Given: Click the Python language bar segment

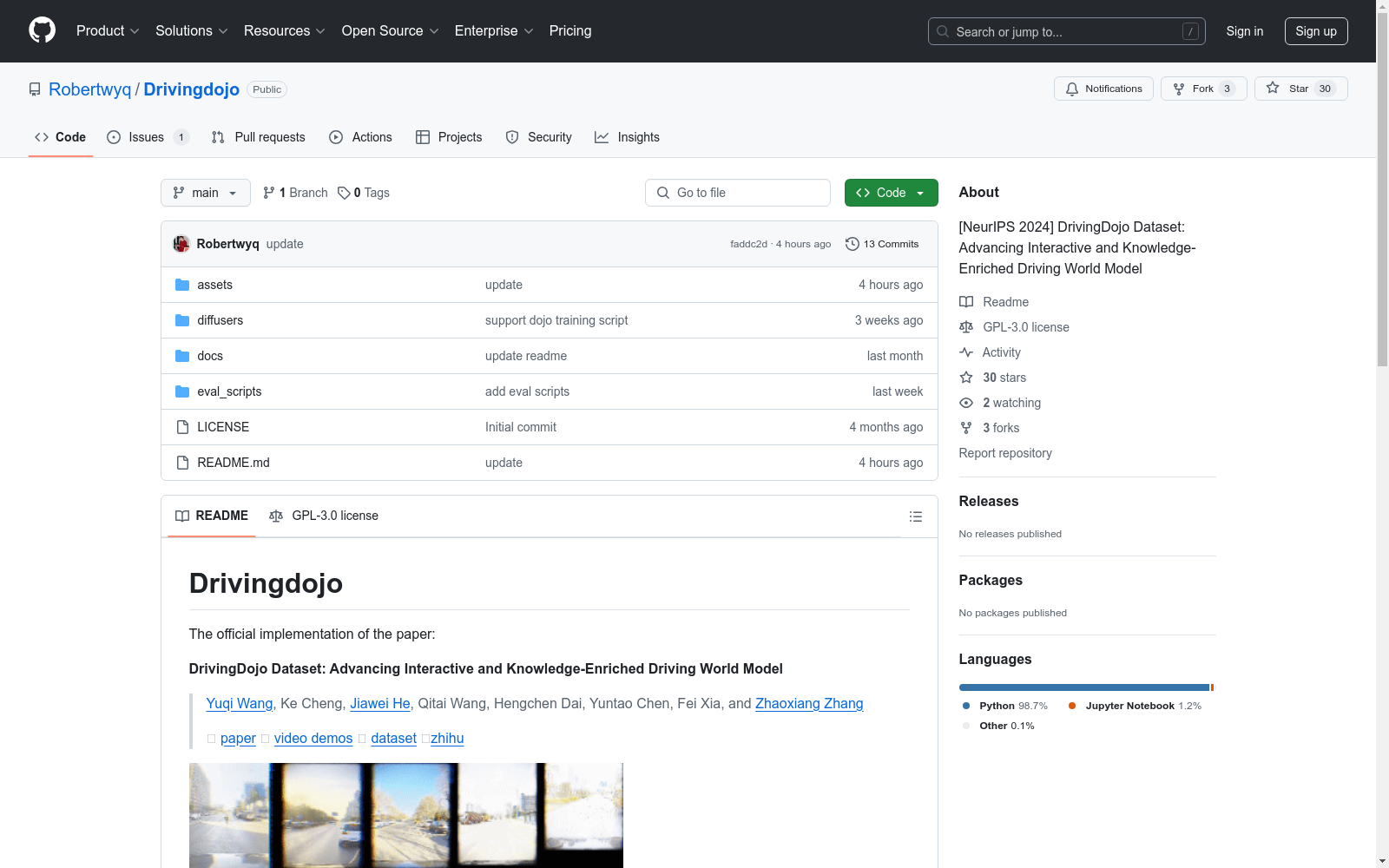Looking at the screenshot, I should [1084, 687].
